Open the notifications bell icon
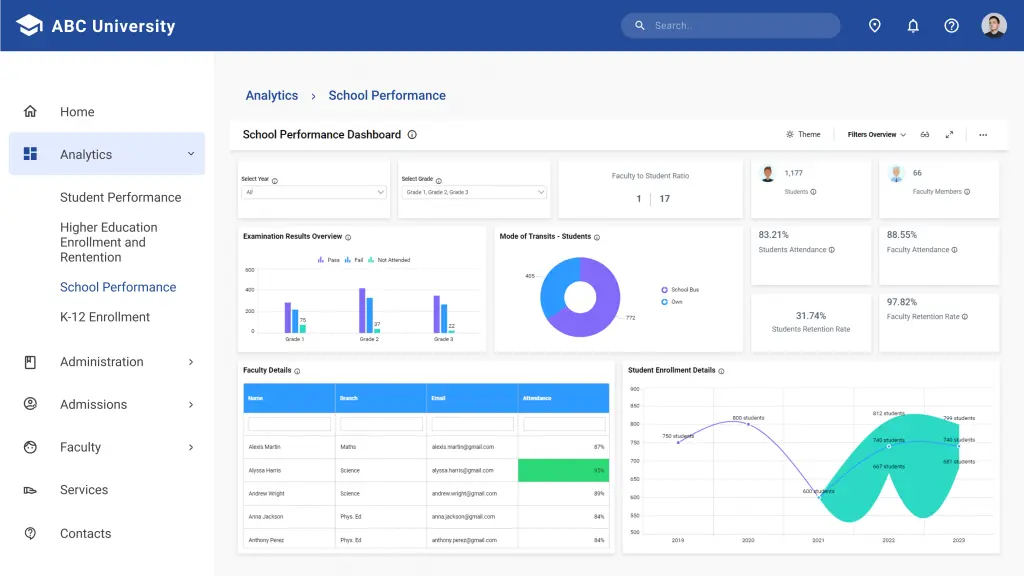1024x576 pixels. [x=913, y=25]
